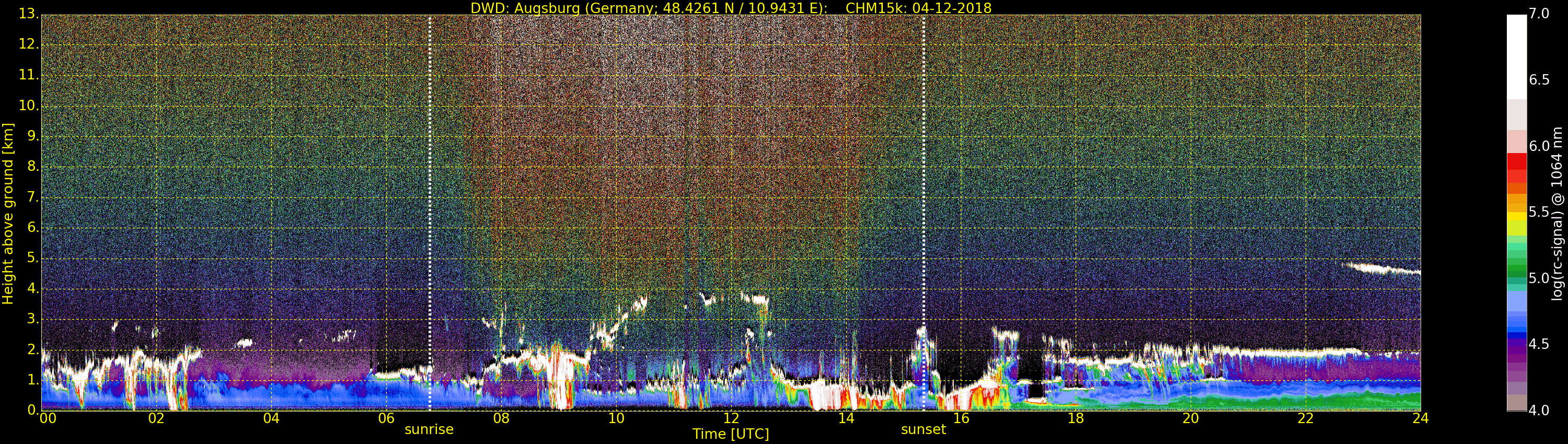Image resolution: width=1568 pixels, height=444 pixels.
Task: Select the "1." height tick label
Action: pos(33,380)
